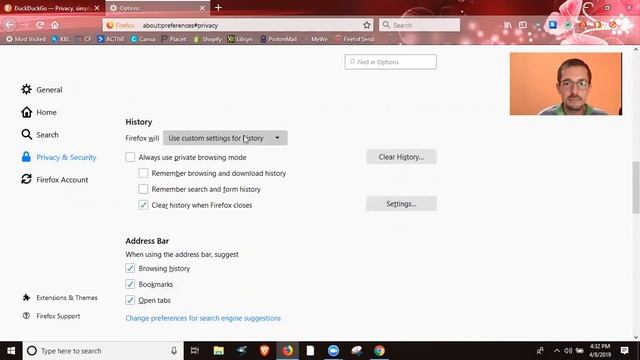Open the Firefox Send bookmark
Image resolution: width=640 pixels, height=360 pixels.
coord(355,39)
